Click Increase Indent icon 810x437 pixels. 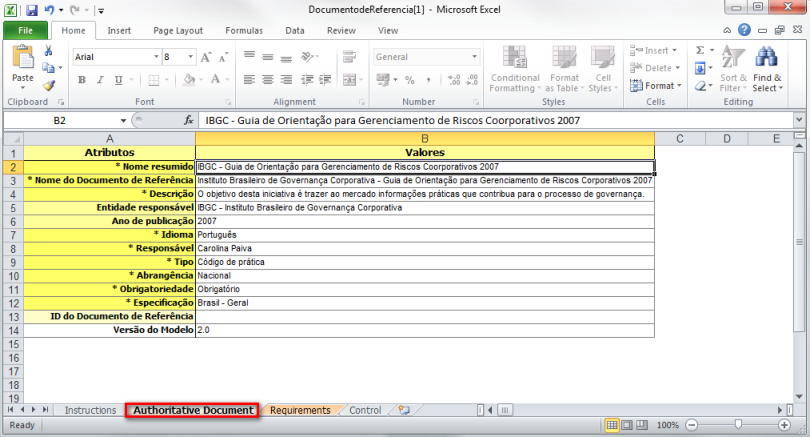coord(325,80)
